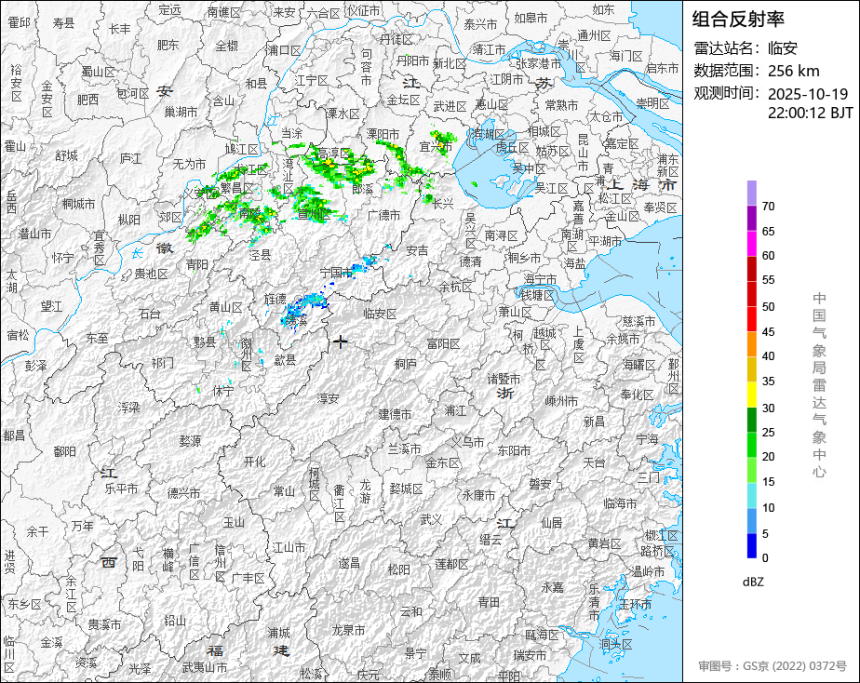Click the radar station cross marker
This screenshot has width=860, height=683.
[341, 342]
